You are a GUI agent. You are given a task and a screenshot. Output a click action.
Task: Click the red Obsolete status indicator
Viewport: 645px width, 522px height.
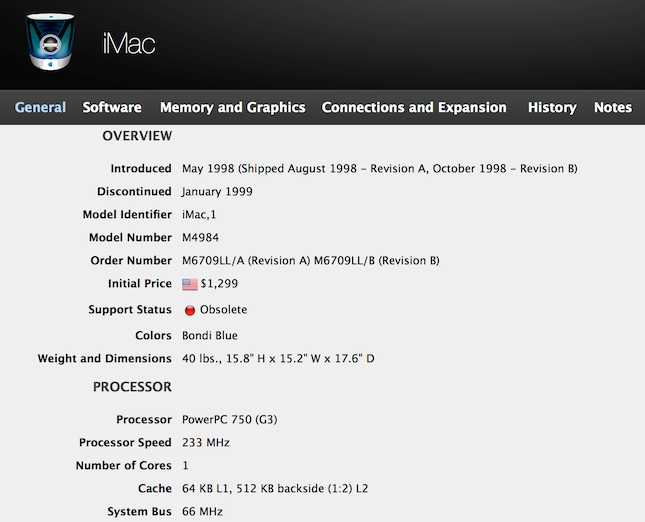click(x=190, y=310)
